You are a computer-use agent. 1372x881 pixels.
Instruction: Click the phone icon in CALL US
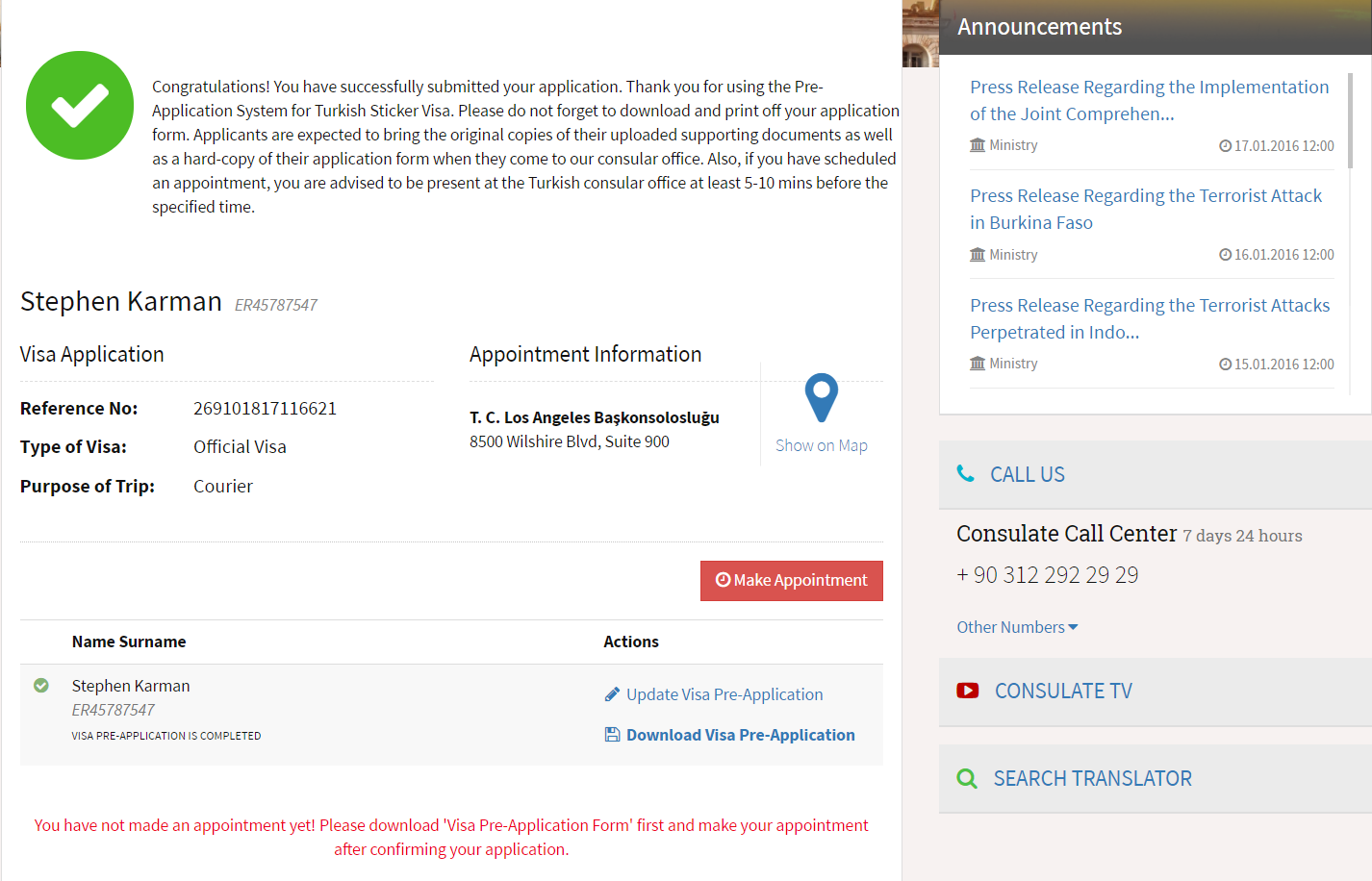click(965, 473)
